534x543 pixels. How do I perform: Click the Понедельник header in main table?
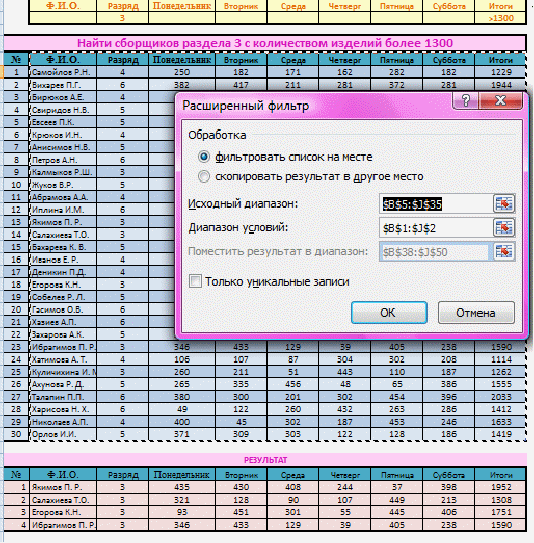[182, 60]
